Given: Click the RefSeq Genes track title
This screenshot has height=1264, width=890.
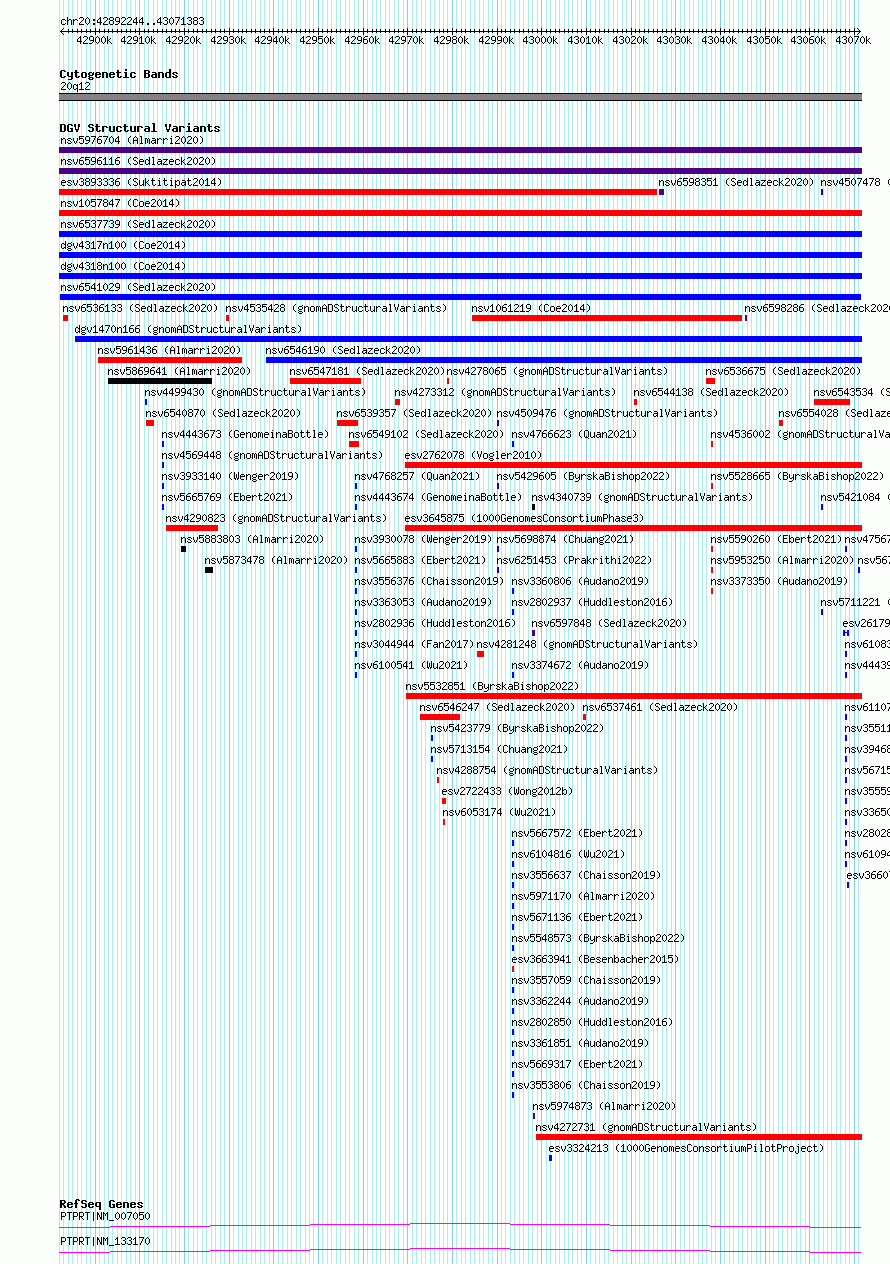Looking at the screenshot, I should click(x=101, y=1204).
